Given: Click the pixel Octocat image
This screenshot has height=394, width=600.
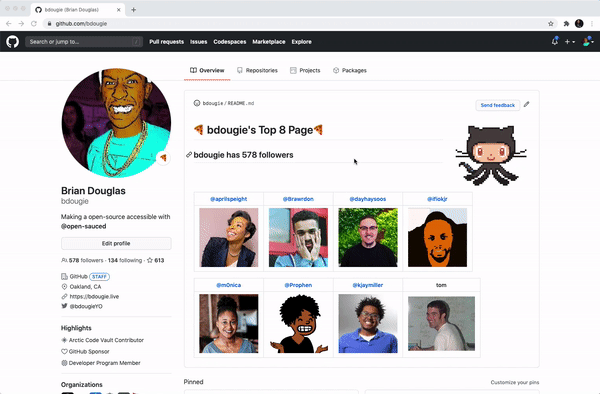Looking at the screenshot, I should click(491, 156).
